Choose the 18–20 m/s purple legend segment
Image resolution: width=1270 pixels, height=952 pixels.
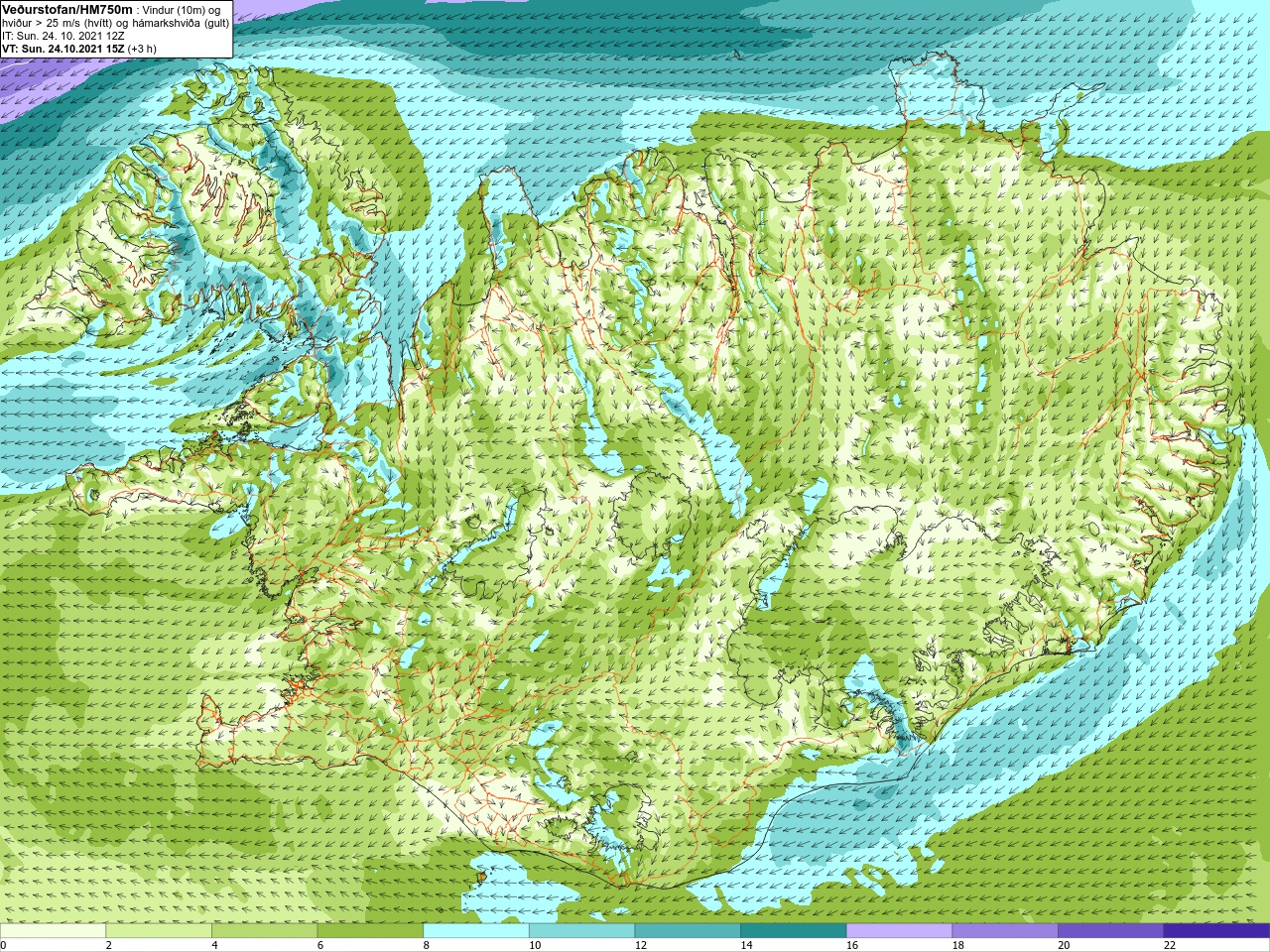click(x=1005, y=931)
